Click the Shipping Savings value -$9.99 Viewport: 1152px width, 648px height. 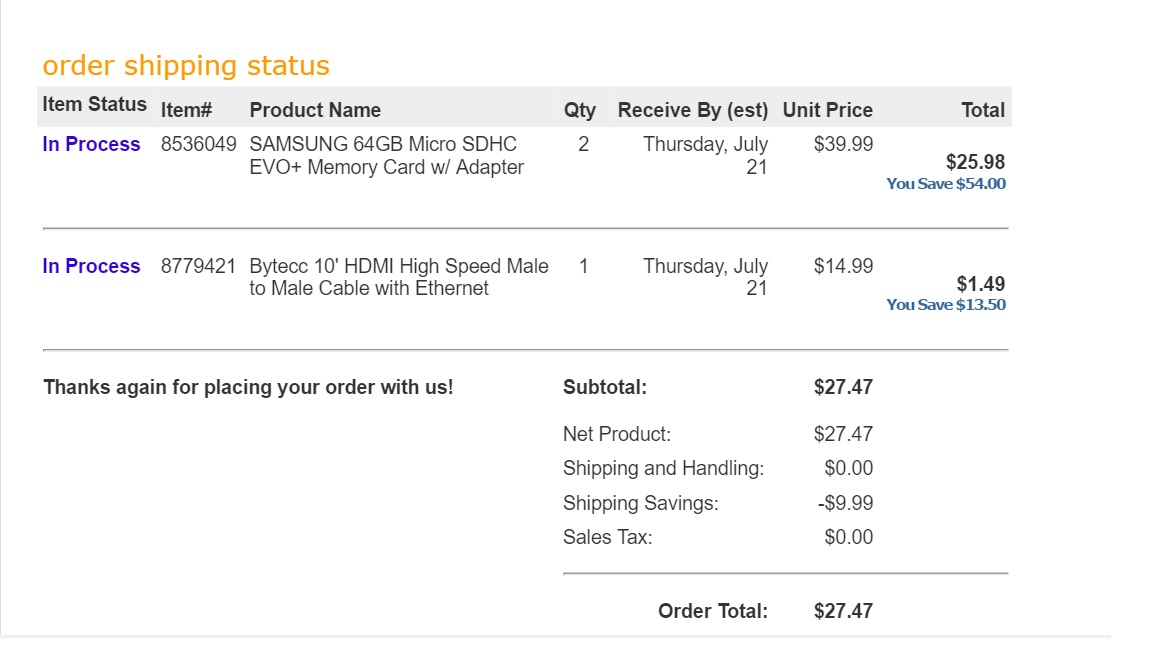(845, 503)
